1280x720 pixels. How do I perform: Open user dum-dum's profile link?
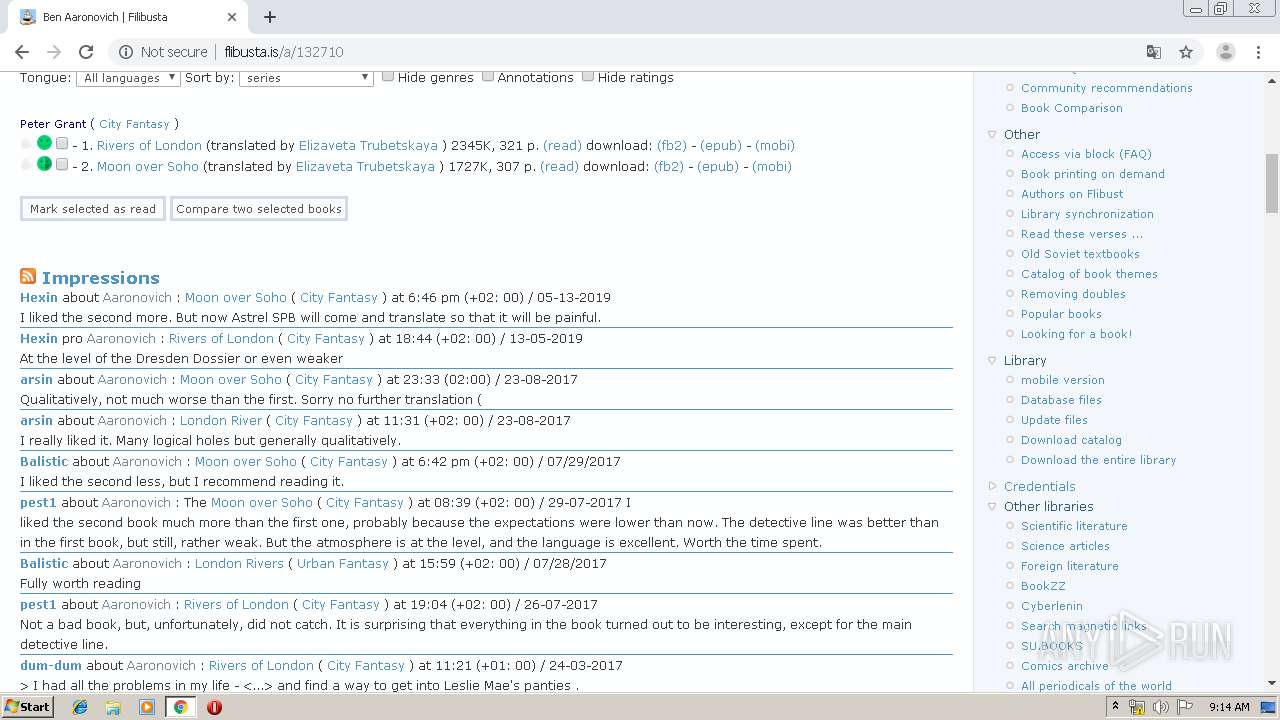tap(51, 665)
